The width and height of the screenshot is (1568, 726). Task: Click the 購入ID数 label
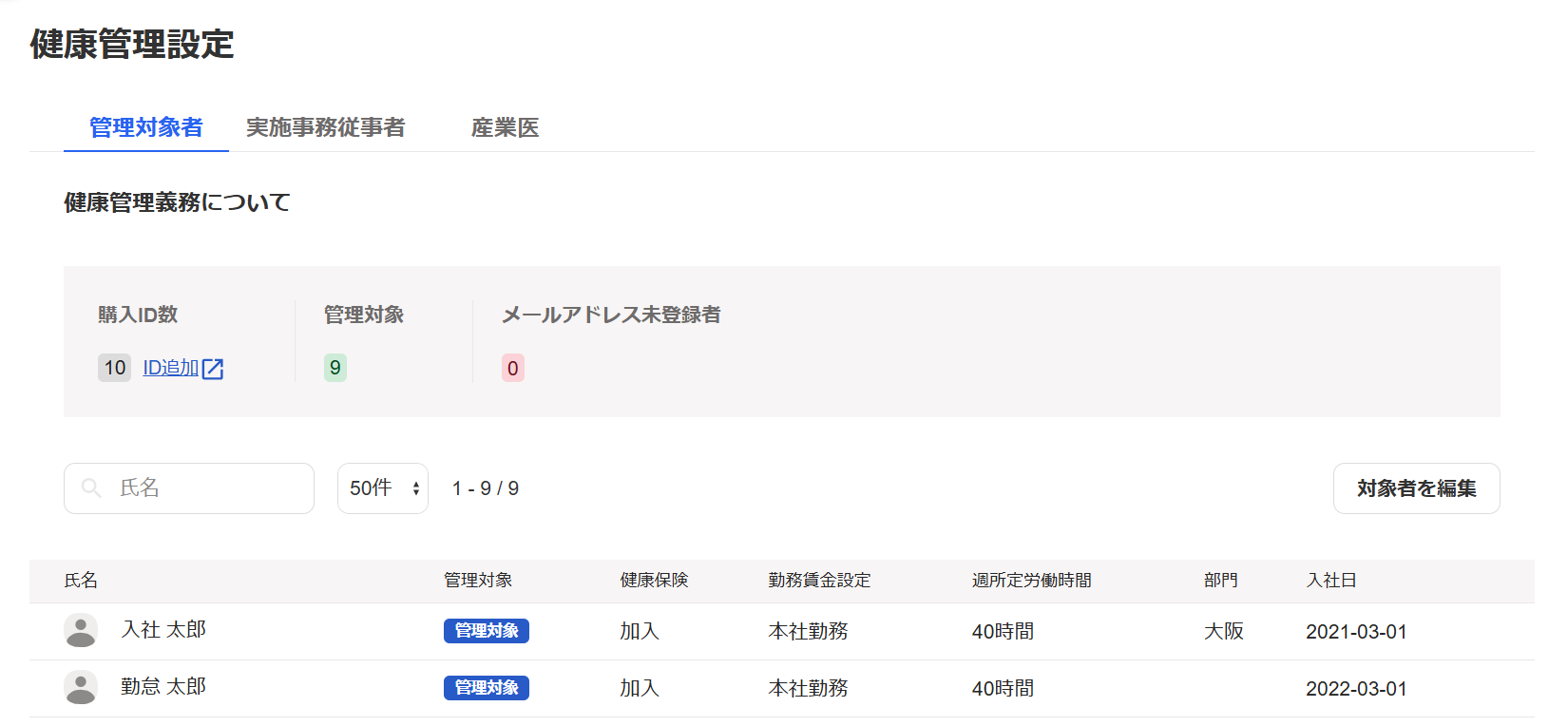pyautogui.click(x=138, y=315)
